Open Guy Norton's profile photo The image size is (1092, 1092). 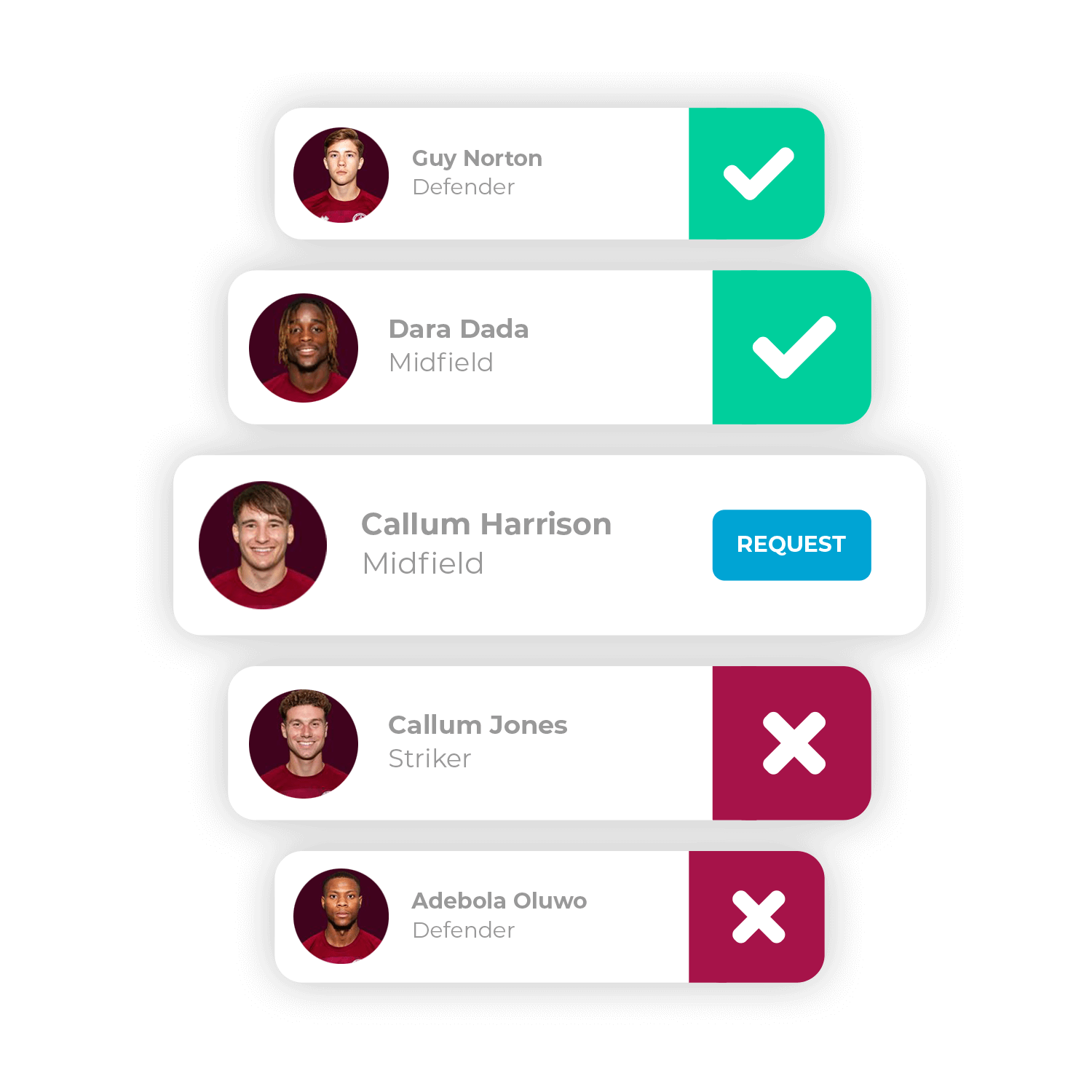[x=341, y=175]
